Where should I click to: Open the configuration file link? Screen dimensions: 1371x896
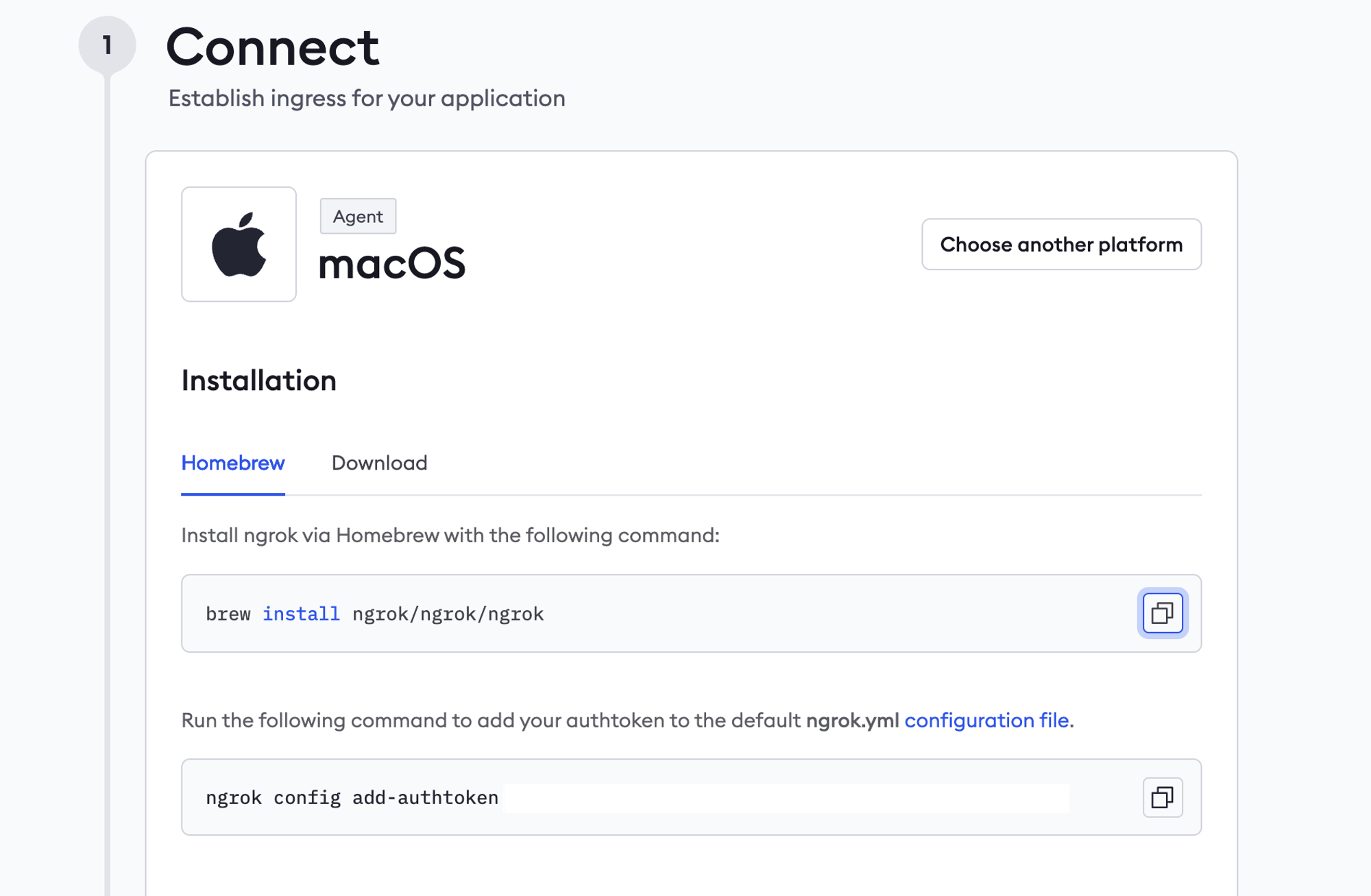click(986, 721)
